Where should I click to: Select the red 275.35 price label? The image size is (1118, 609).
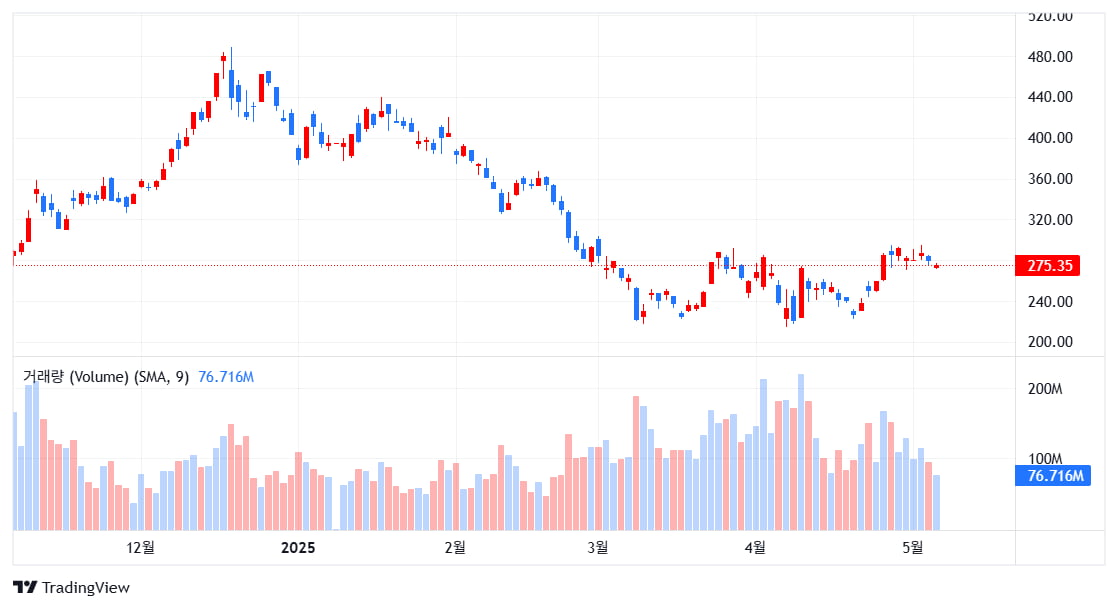[1047, 266]
